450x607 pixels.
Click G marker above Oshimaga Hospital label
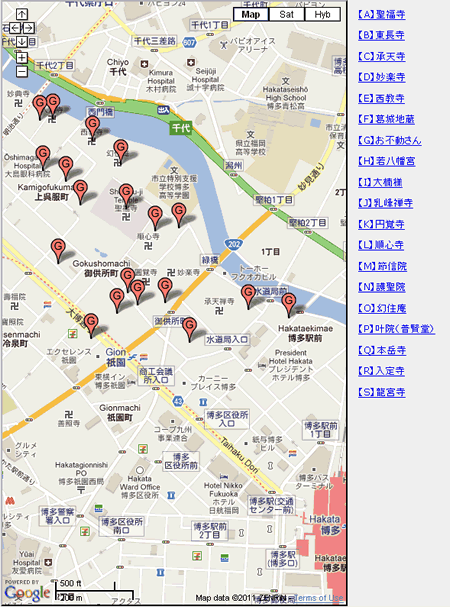click(x=43, y=155)
